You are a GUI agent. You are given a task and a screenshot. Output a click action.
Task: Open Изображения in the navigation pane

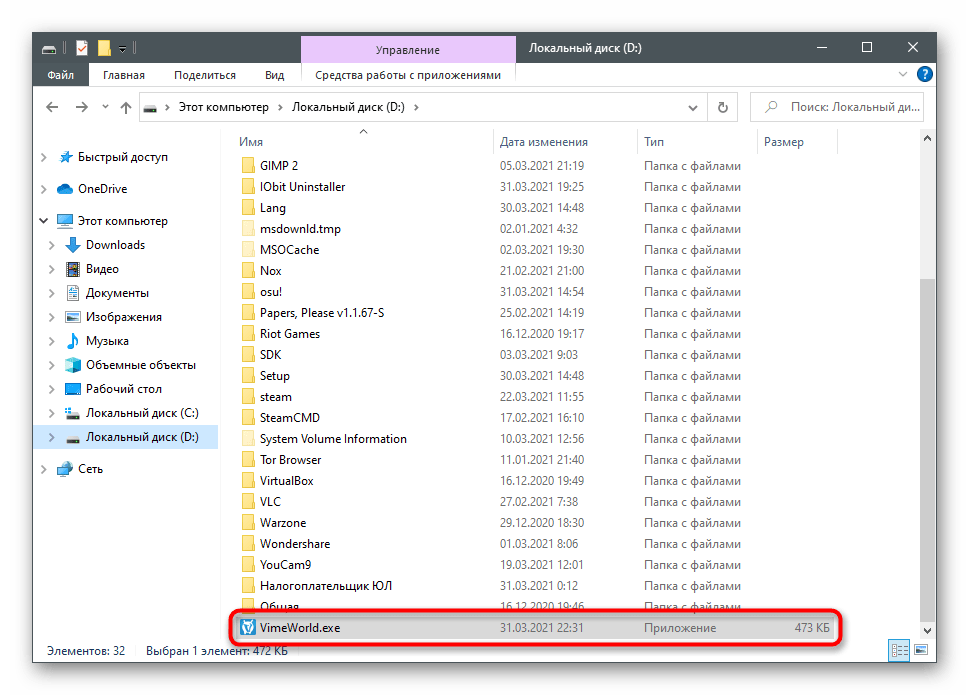click(x=124, y=317)
